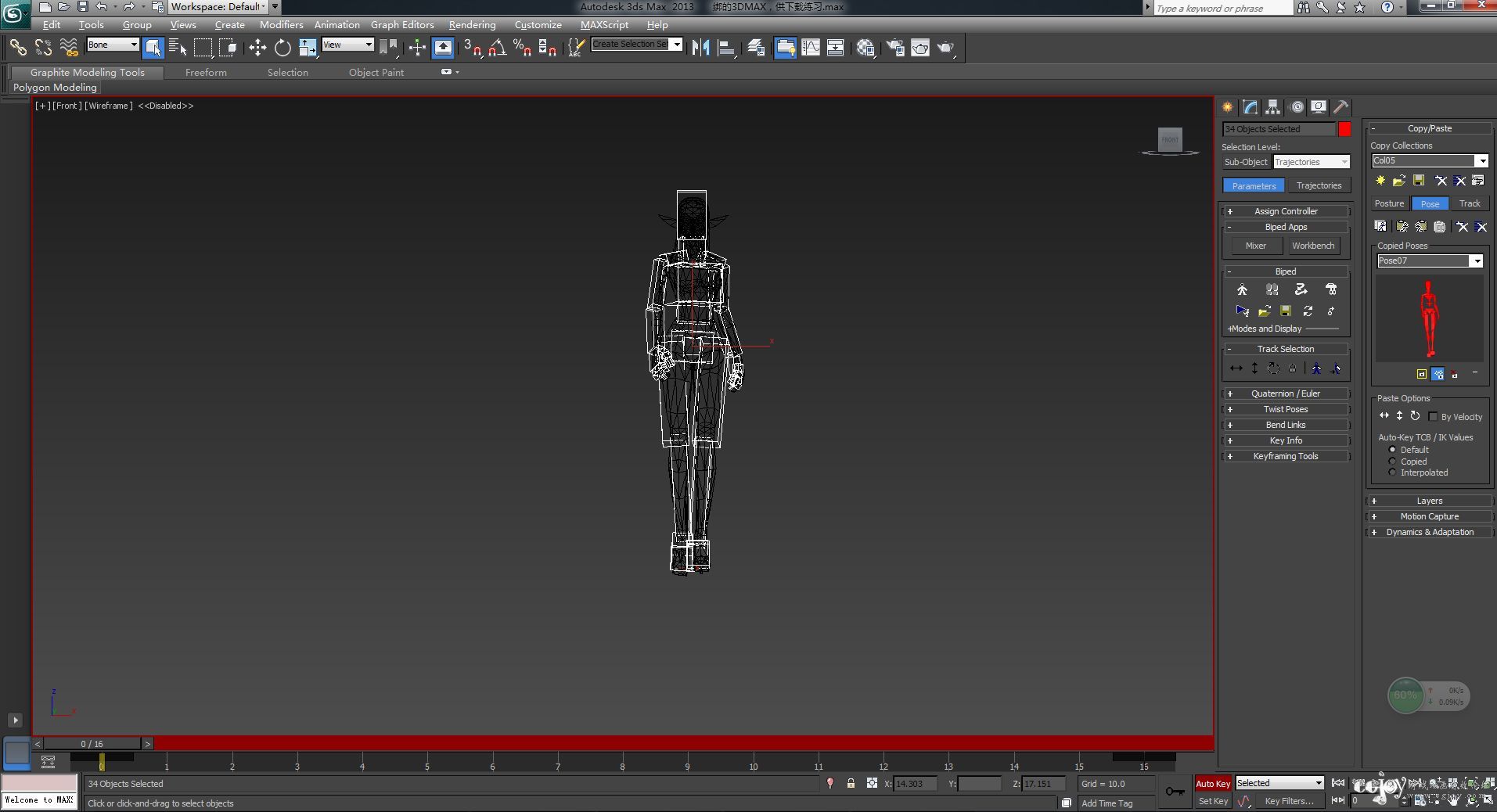Click the X coordinate input field

coord(914,783)
